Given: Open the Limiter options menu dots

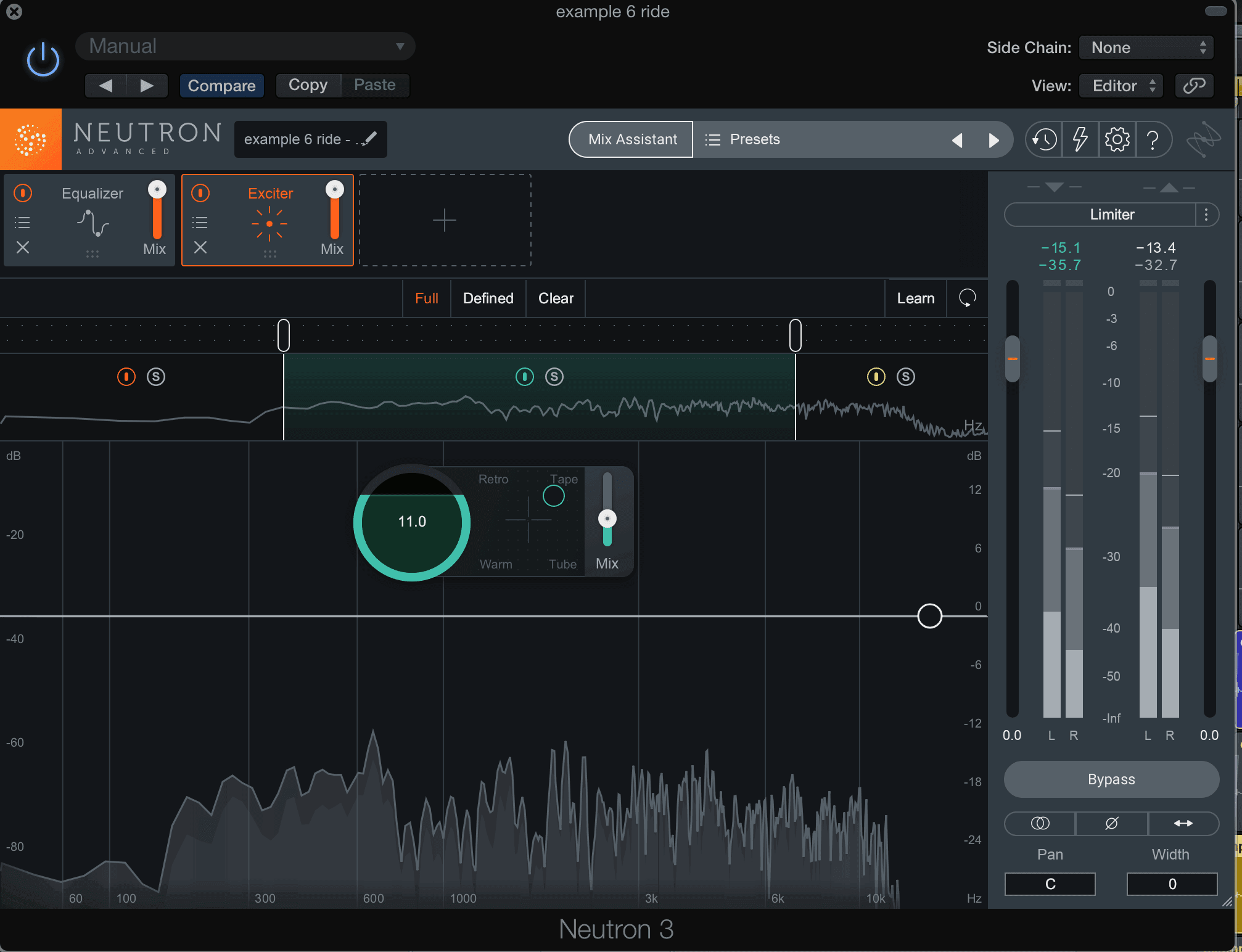Looking at the screenshot, I should [1207, 215].
